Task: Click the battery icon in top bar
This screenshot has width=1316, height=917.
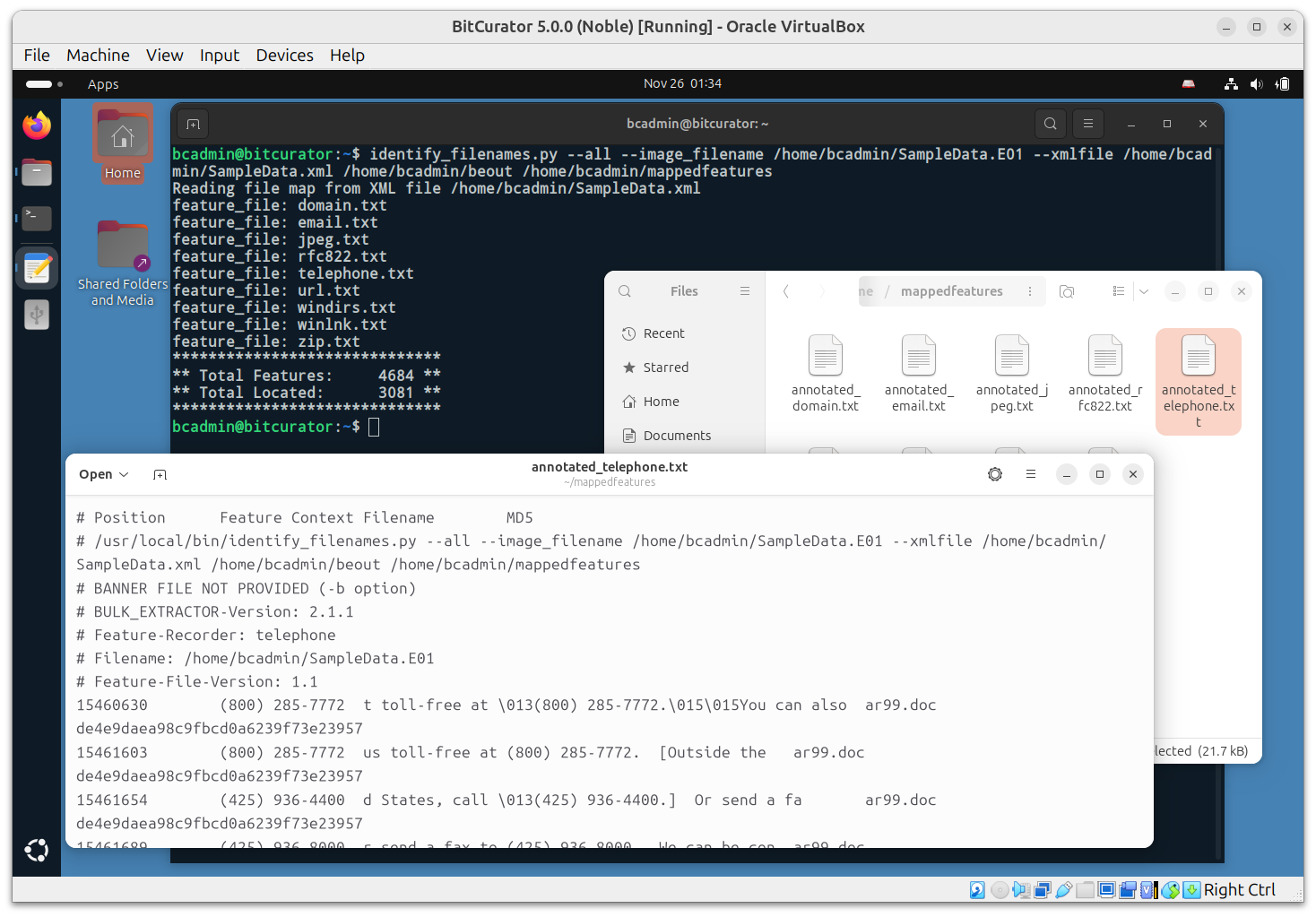Action: point(1283,84)
